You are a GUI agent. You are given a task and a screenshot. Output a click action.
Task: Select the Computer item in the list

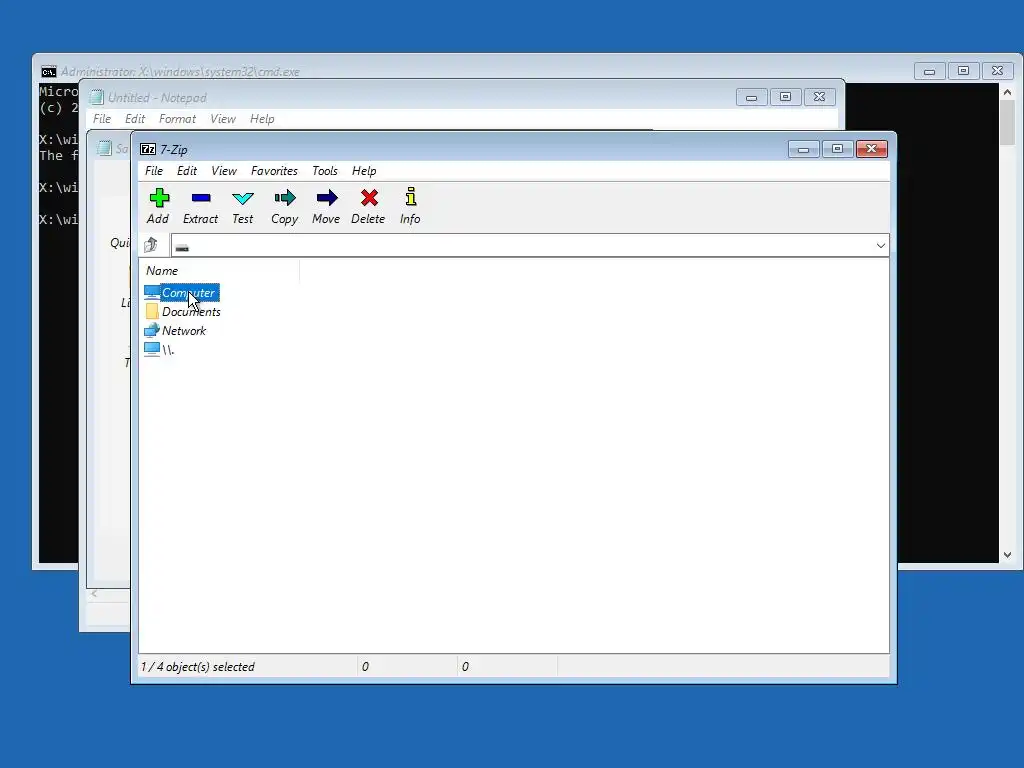click(x=182, y=293)
